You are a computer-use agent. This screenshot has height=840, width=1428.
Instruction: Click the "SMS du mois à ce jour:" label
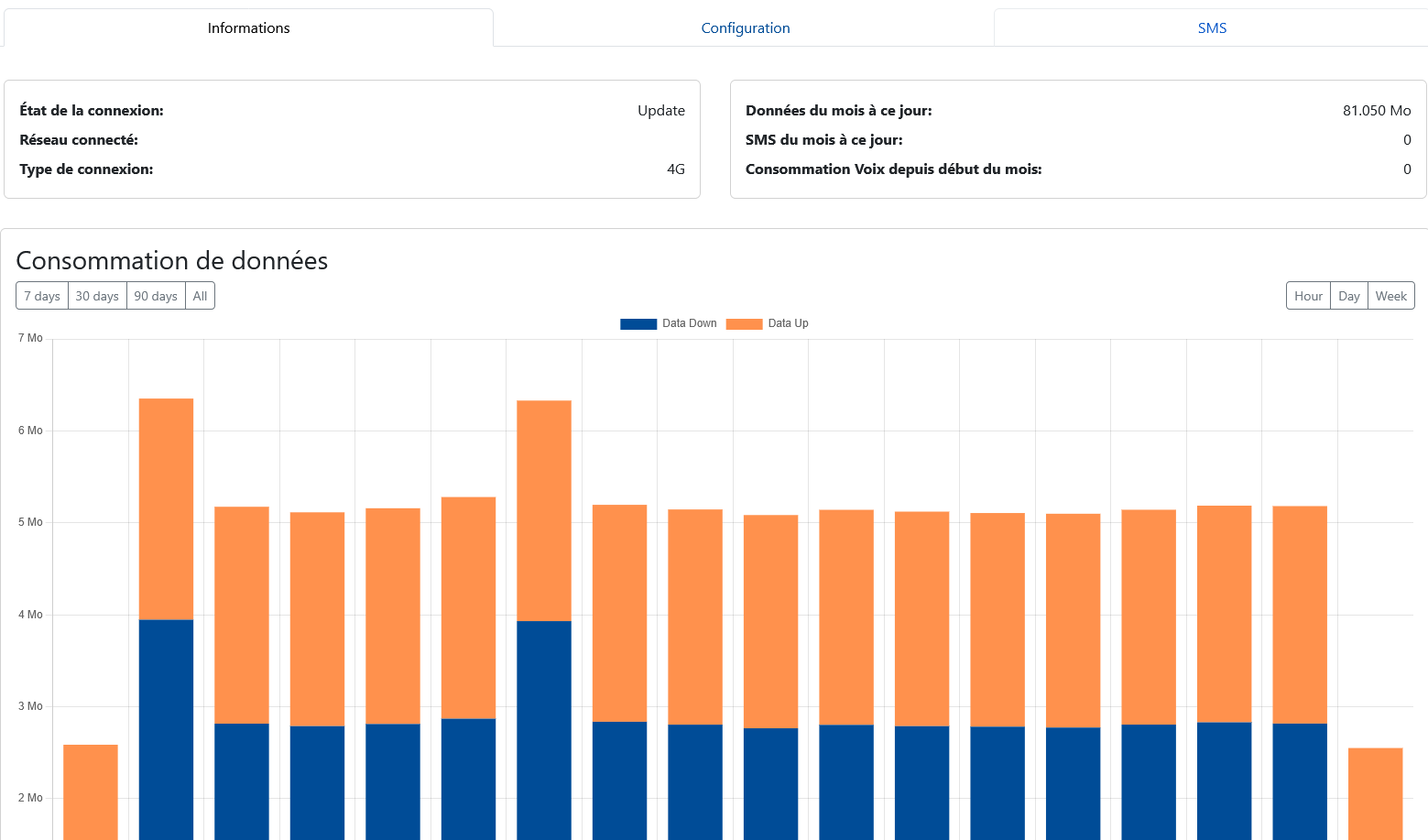pos(824,140)
